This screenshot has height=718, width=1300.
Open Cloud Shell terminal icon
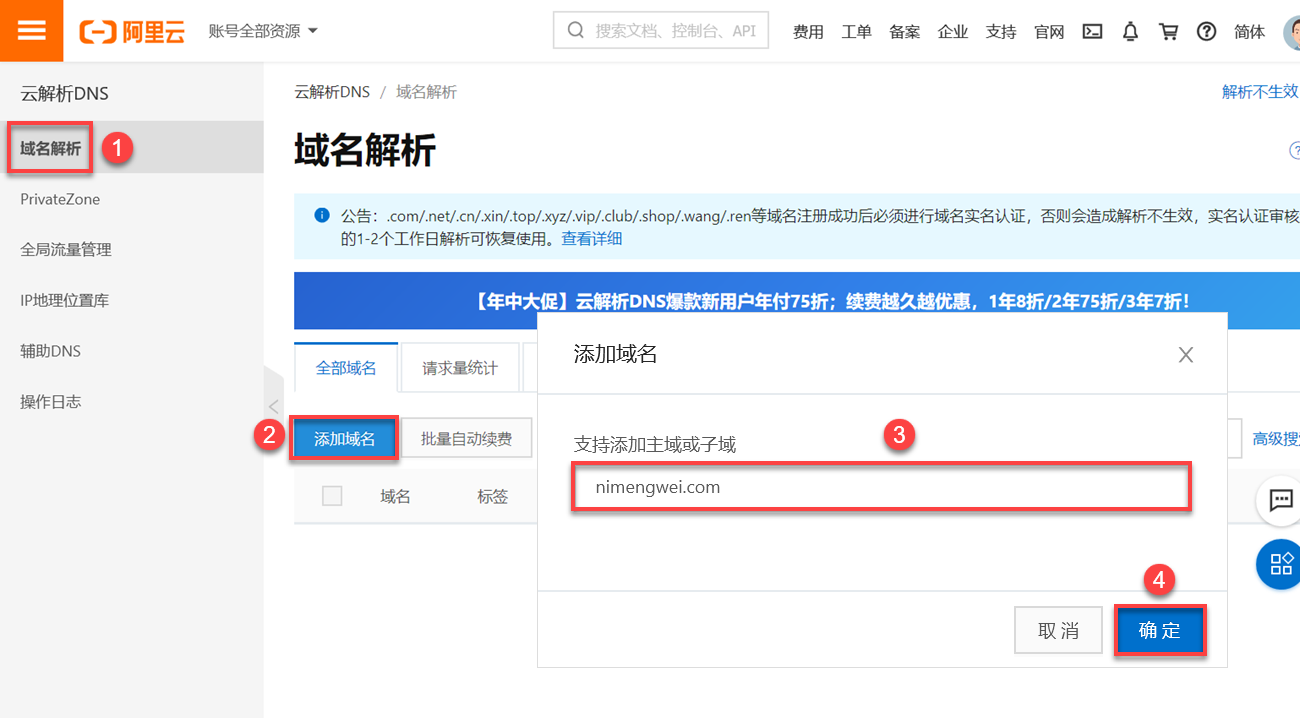coord(1093,31)
